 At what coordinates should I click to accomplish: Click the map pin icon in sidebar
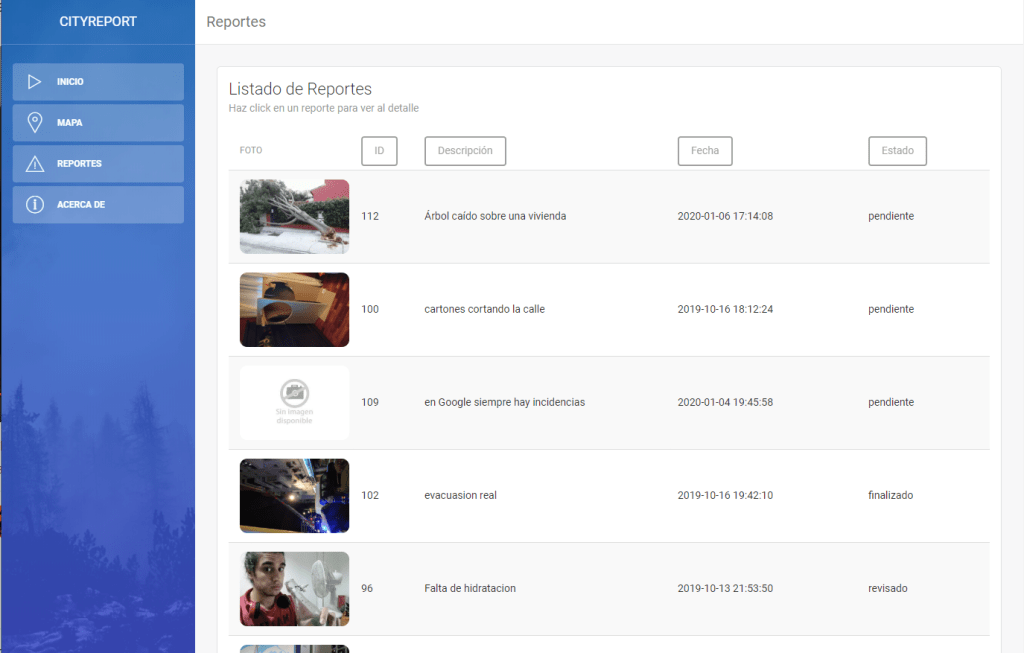click(x=35, y=123)
